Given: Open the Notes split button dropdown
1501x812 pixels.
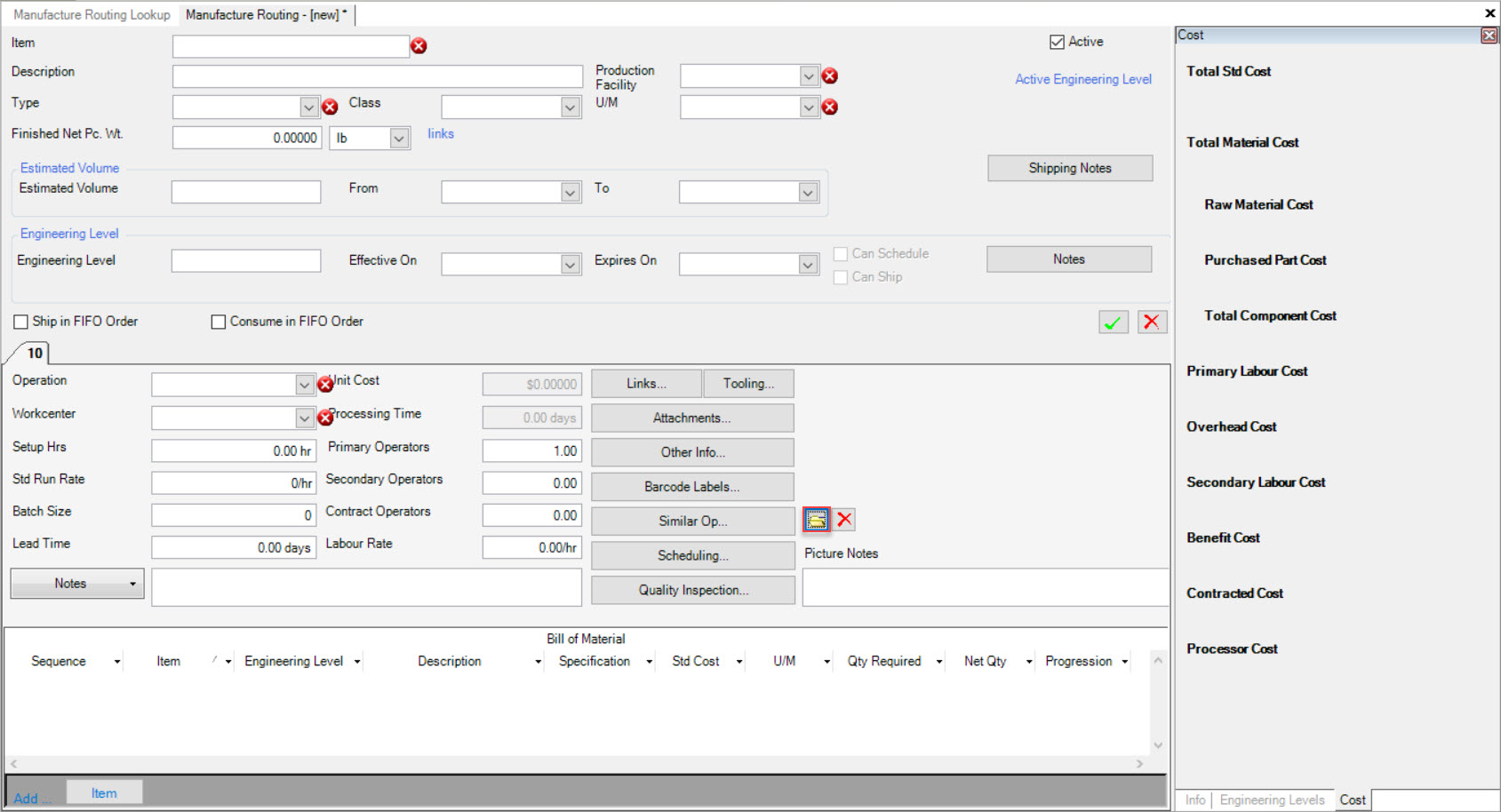Looking at the screenshot, I should pos(133,584).
